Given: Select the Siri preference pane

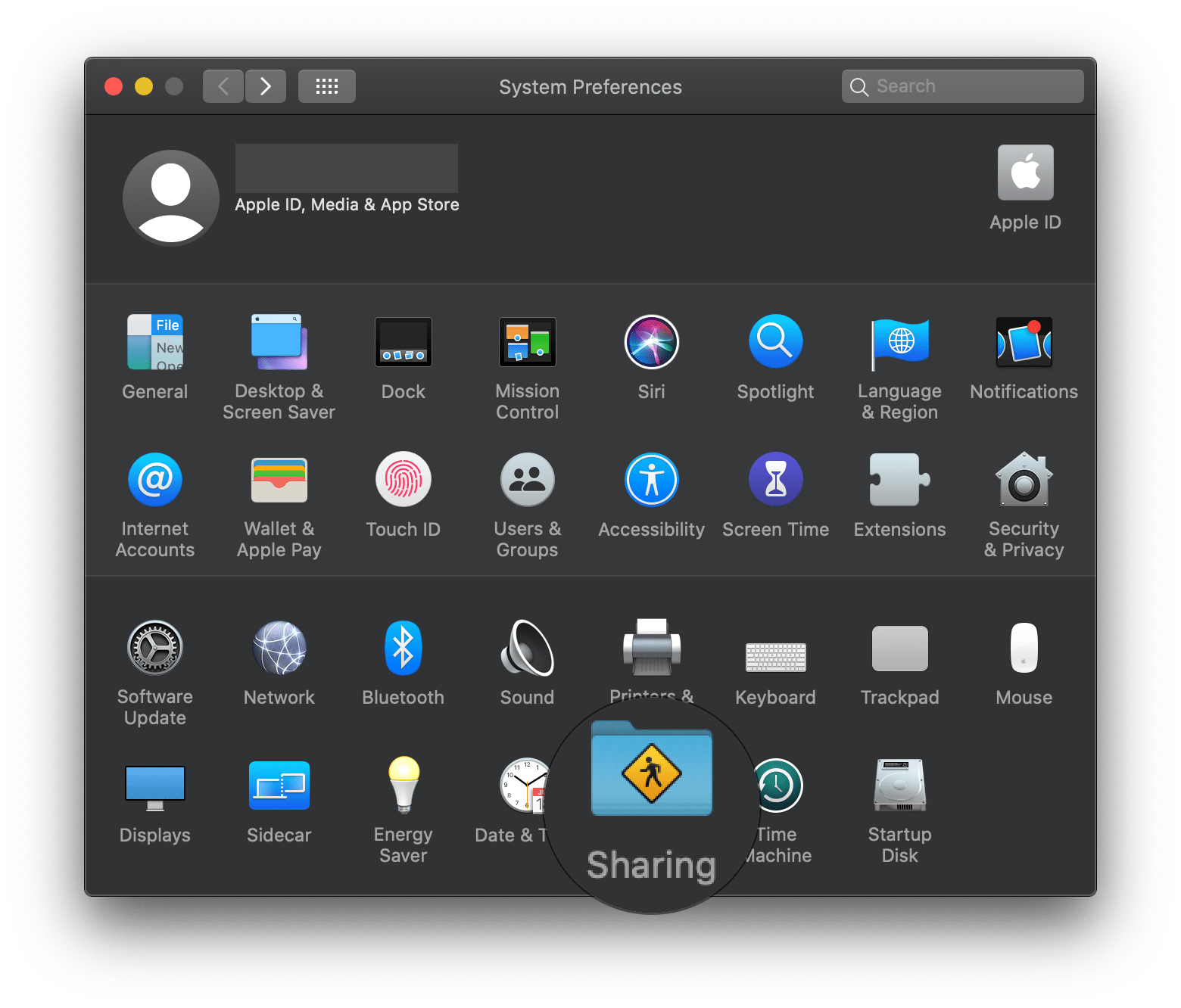Looking at the screenshot, I should coord(651,341).
